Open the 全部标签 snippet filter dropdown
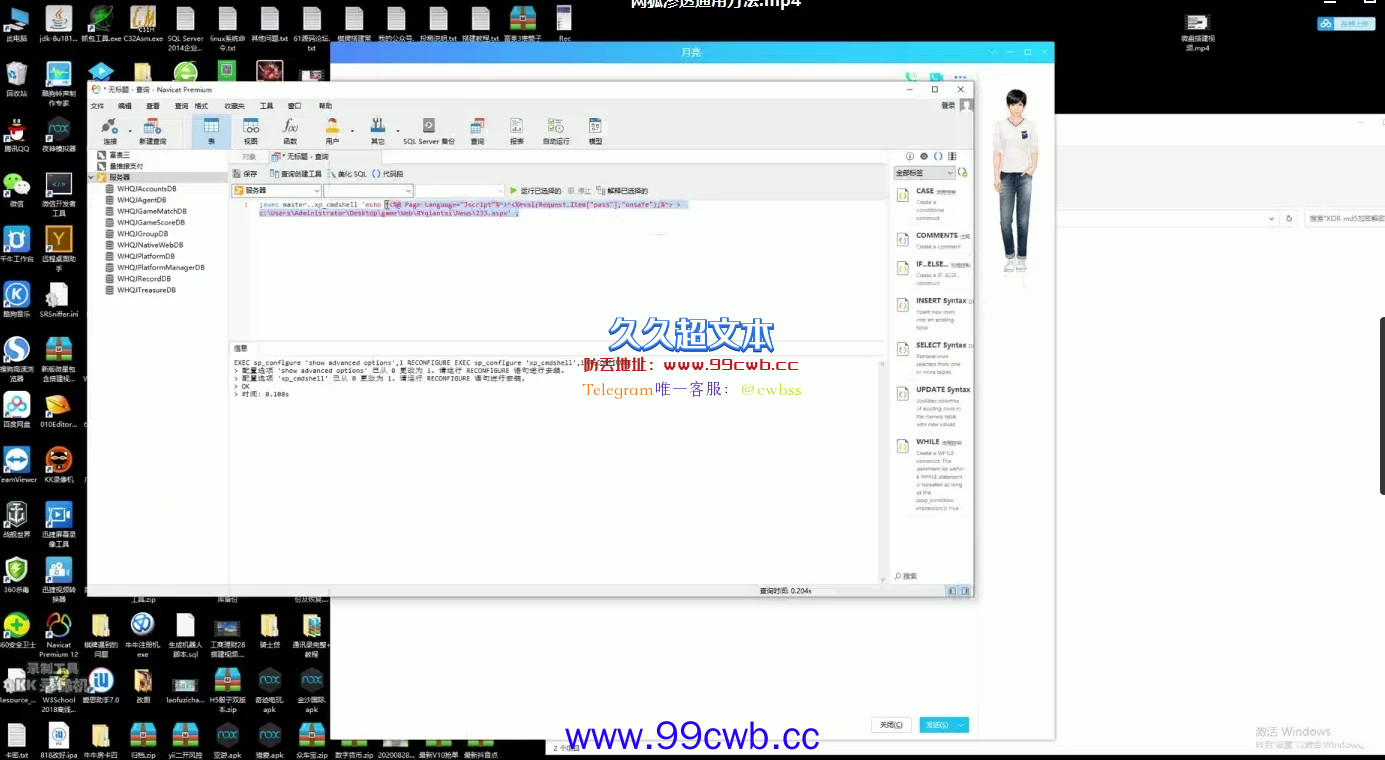The image size is (1385, 760). coord(924,173)
